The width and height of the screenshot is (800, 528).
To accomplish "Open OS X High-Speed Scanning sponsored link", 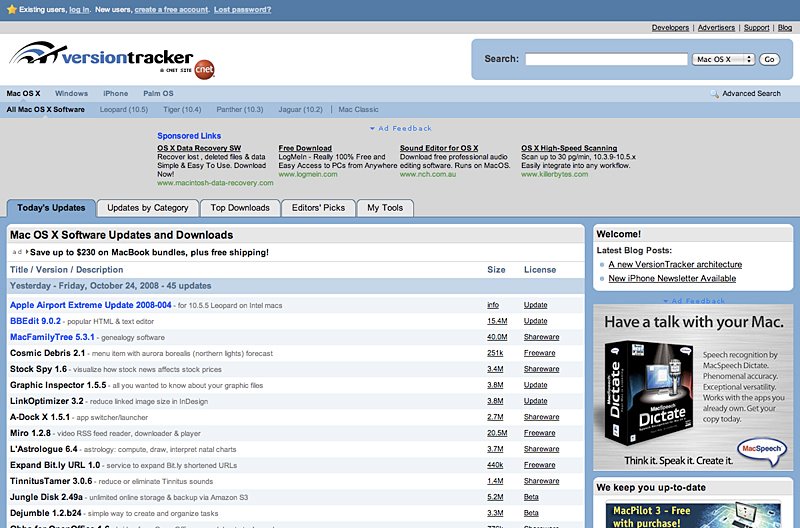I will pos(569,148).
